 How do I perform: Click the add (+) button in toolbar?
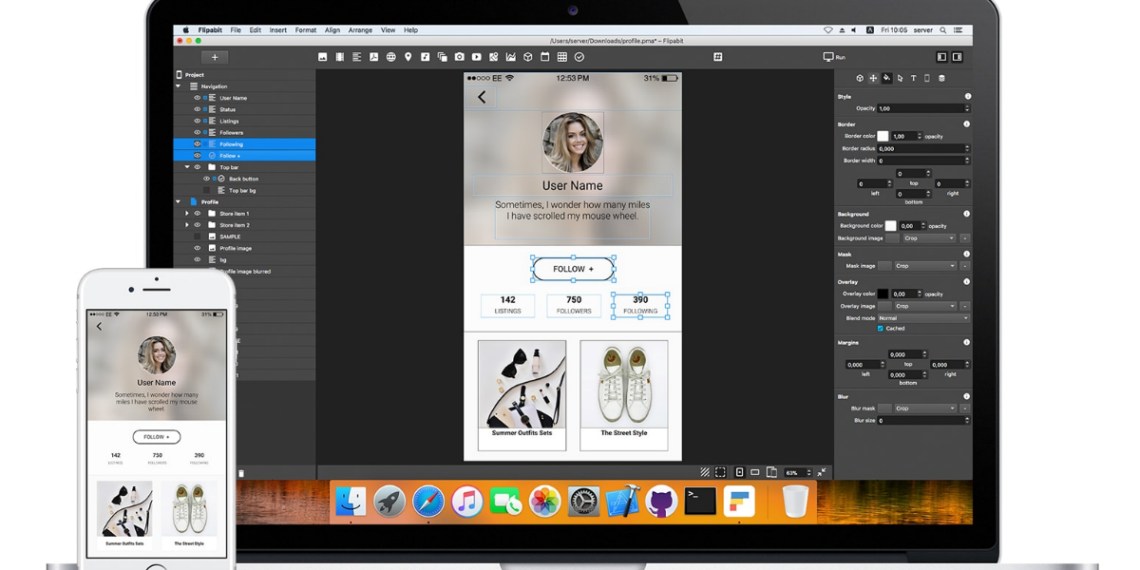tap(214, 57)
